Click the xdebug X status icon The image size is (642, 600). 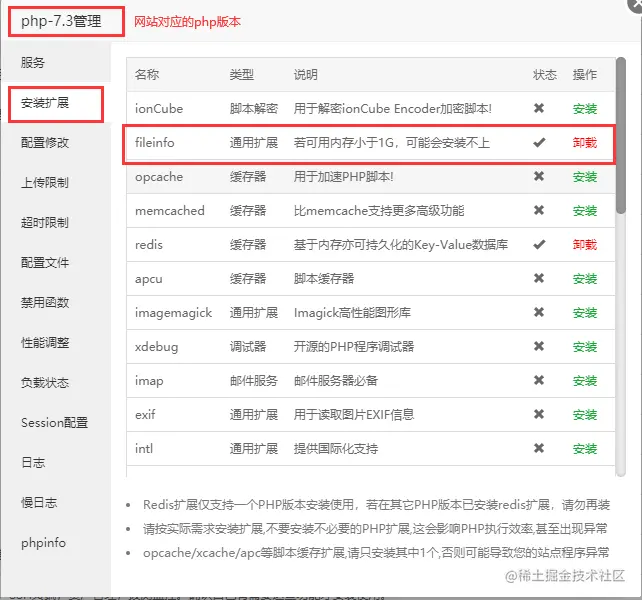[539, 346]
